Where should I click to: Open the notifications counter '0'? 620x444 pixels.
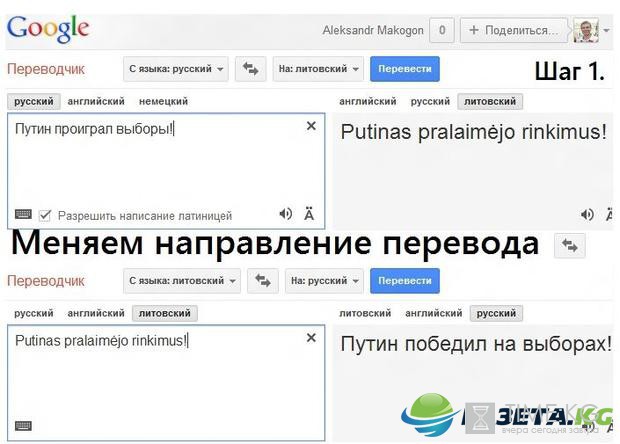coord(442,30)
